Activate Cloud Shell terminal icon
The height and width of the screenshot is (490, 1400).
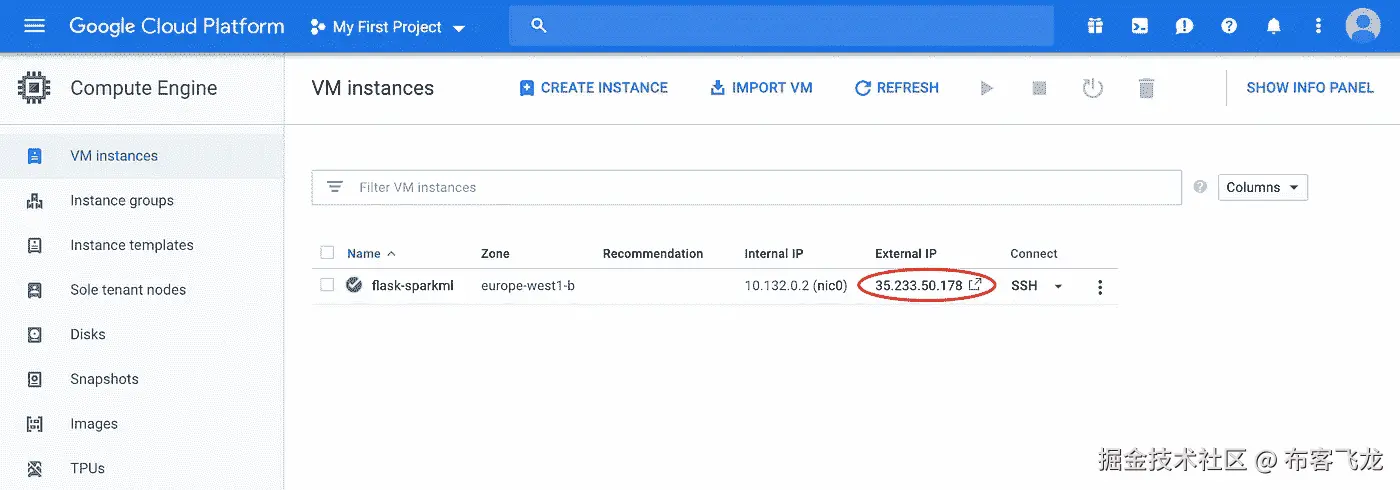(1140, 27)
